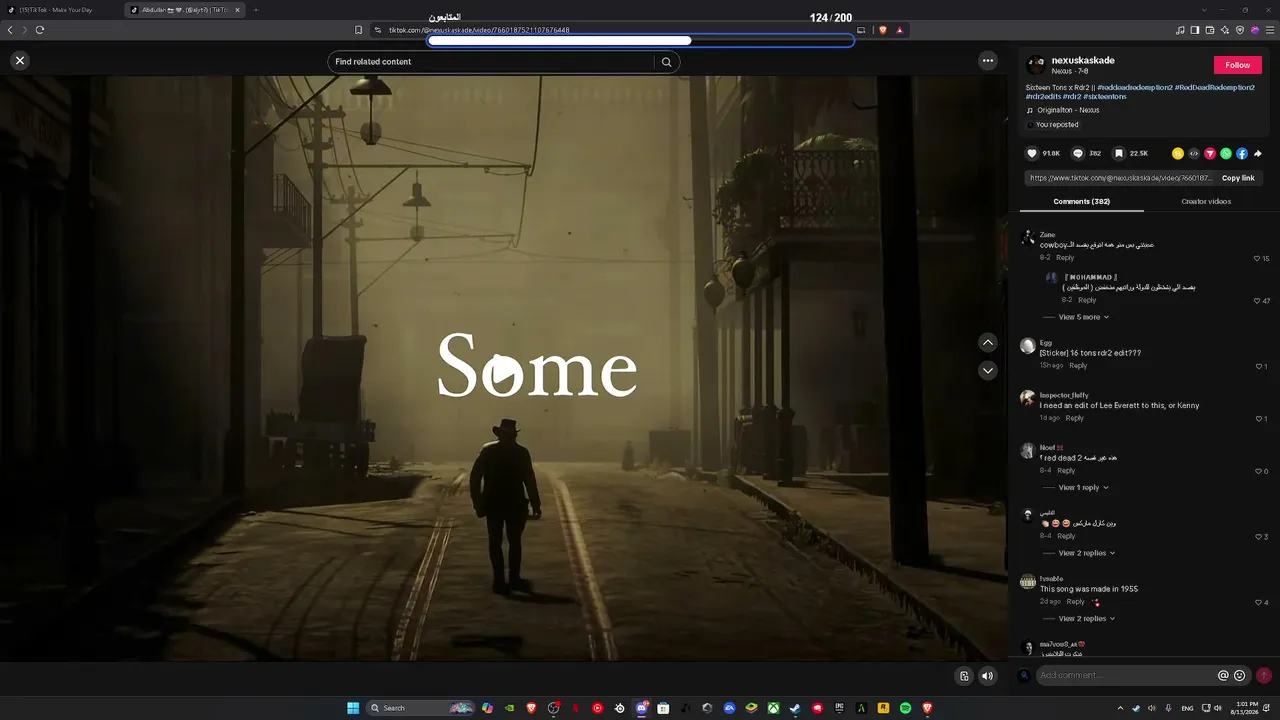Click the yellow coin share icon
Screen dimensions: 1280x720
coord(1178,153)
